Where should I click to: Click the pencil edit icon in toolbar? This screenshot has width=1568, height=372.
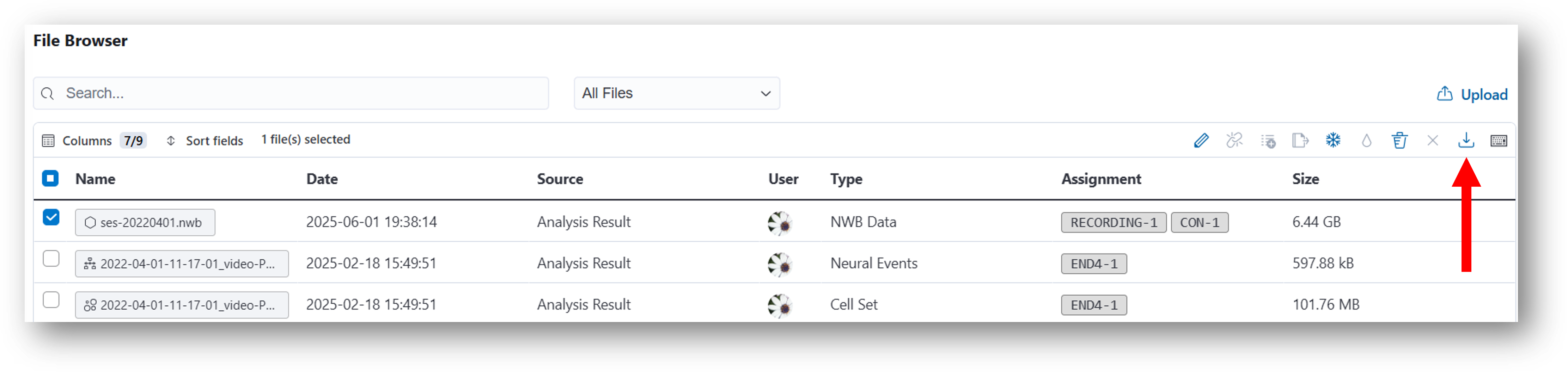click(1201, 141)
